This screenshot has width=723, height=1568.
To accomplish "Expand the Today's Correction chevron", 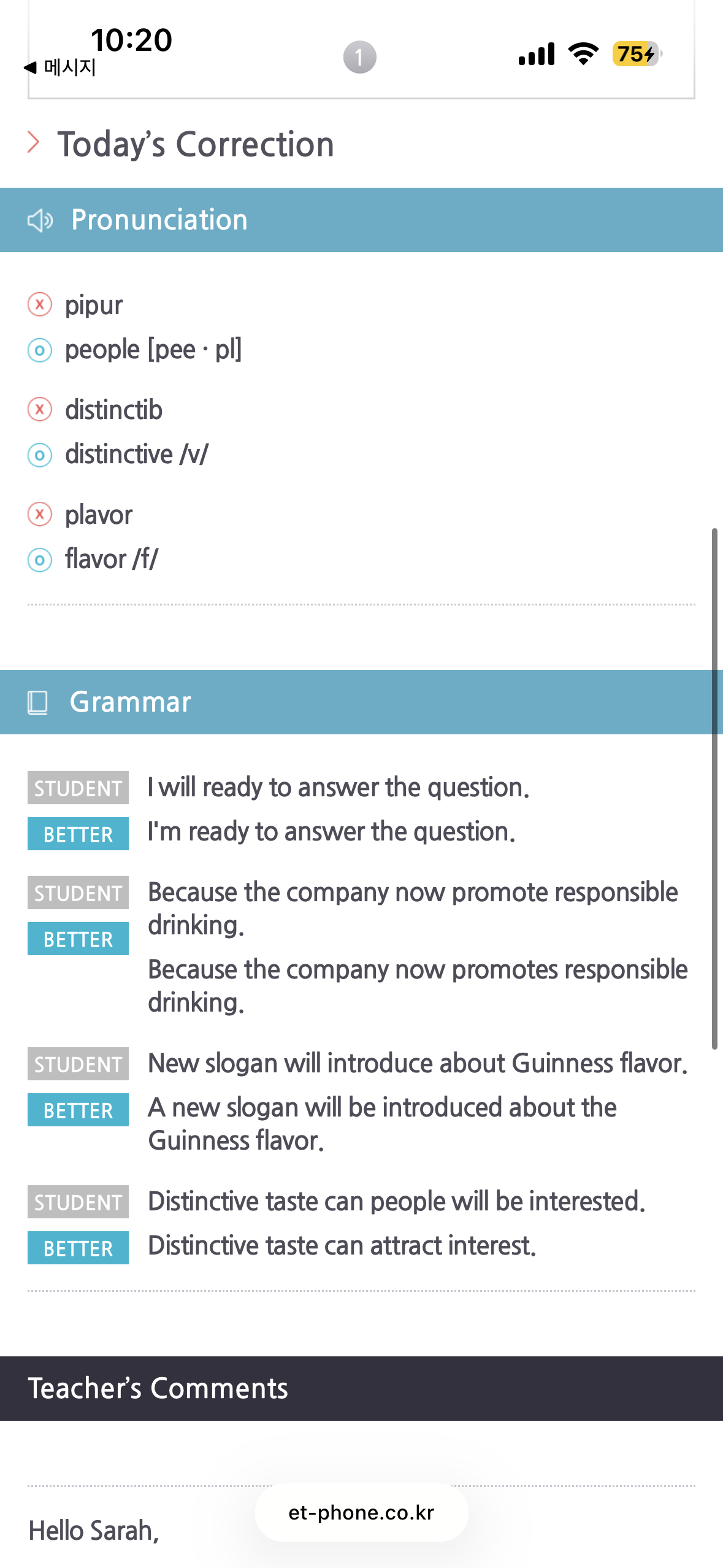I will 34,142.
